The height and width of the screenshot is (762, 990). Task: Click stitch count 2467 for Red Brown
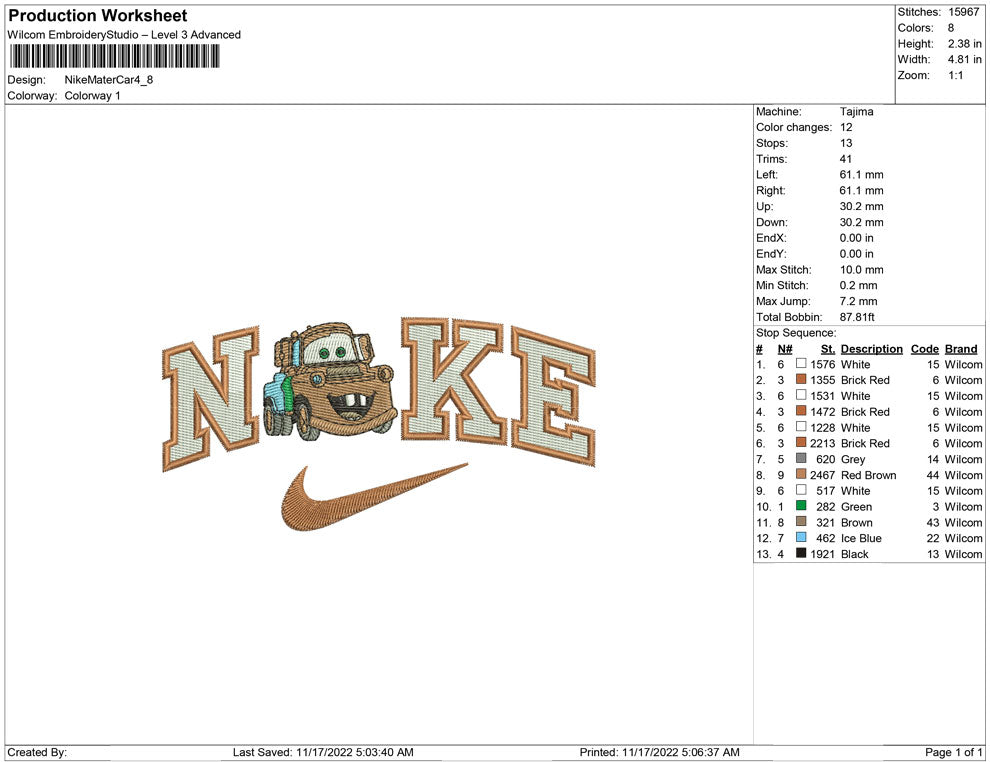click(823, 475)
